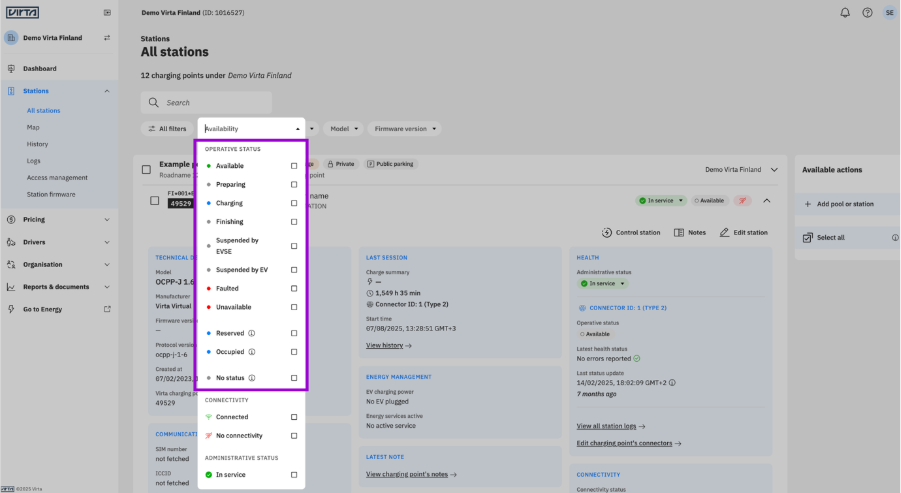Click Edit charging point's connectors link

pyautogui.click(x=629, y=444)
